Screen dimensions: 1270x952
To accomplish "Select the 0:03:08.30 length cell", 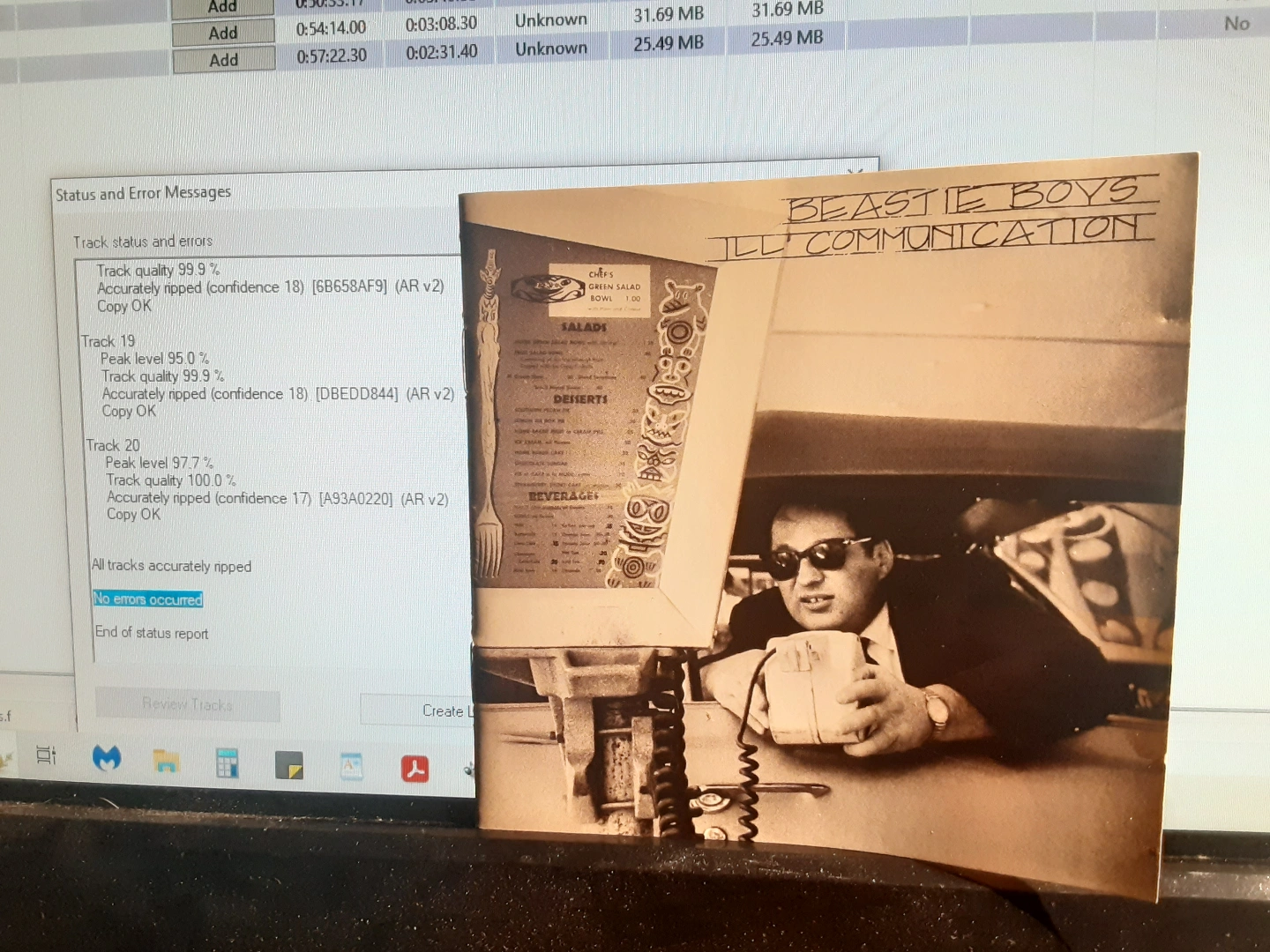I will pyautogui.click(x=441, y=25).
